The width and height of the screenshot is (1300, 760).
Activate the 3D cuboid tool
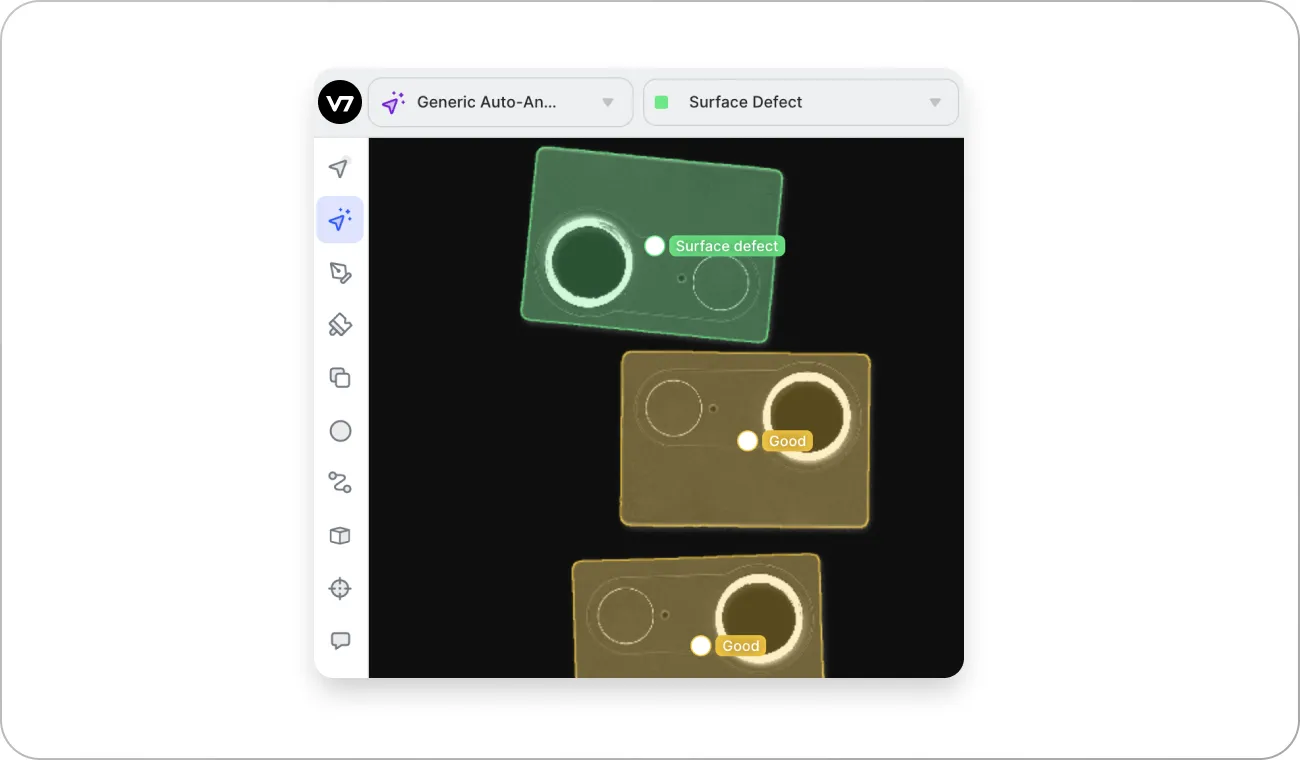[340, 535]
